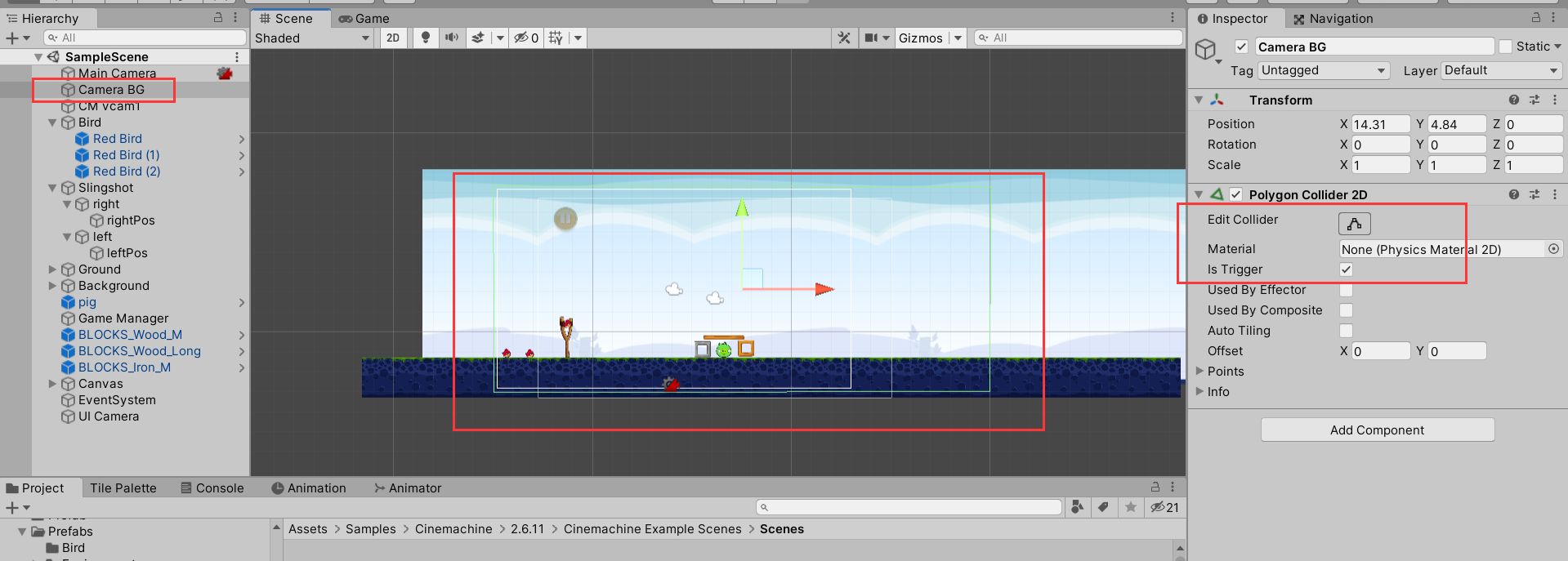Toggle hidden packages visibility count in Project
This screenshot has width=1568, height=561.
1164,507
